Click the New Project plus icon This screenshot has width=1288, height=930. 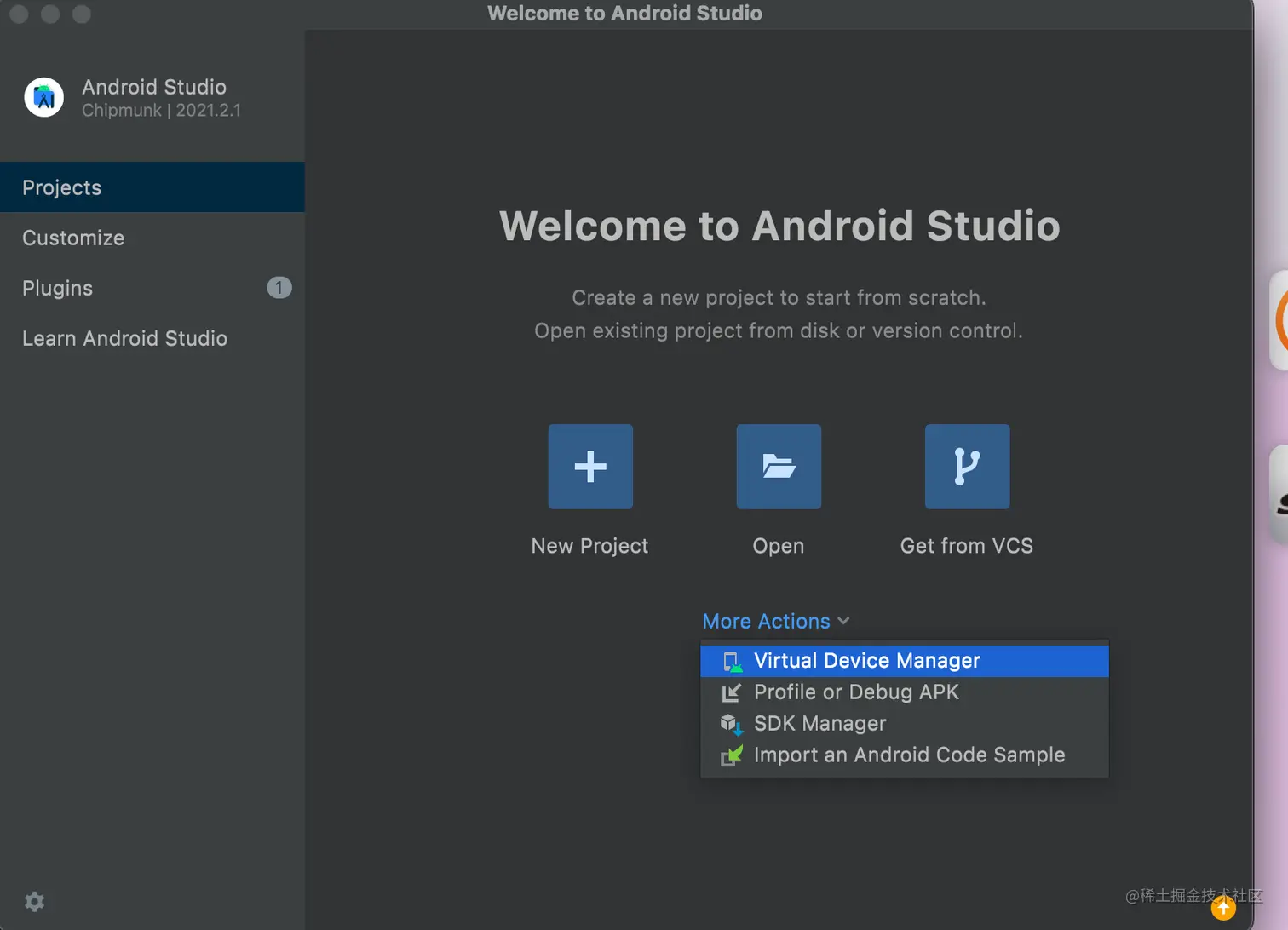click(590, 467)
